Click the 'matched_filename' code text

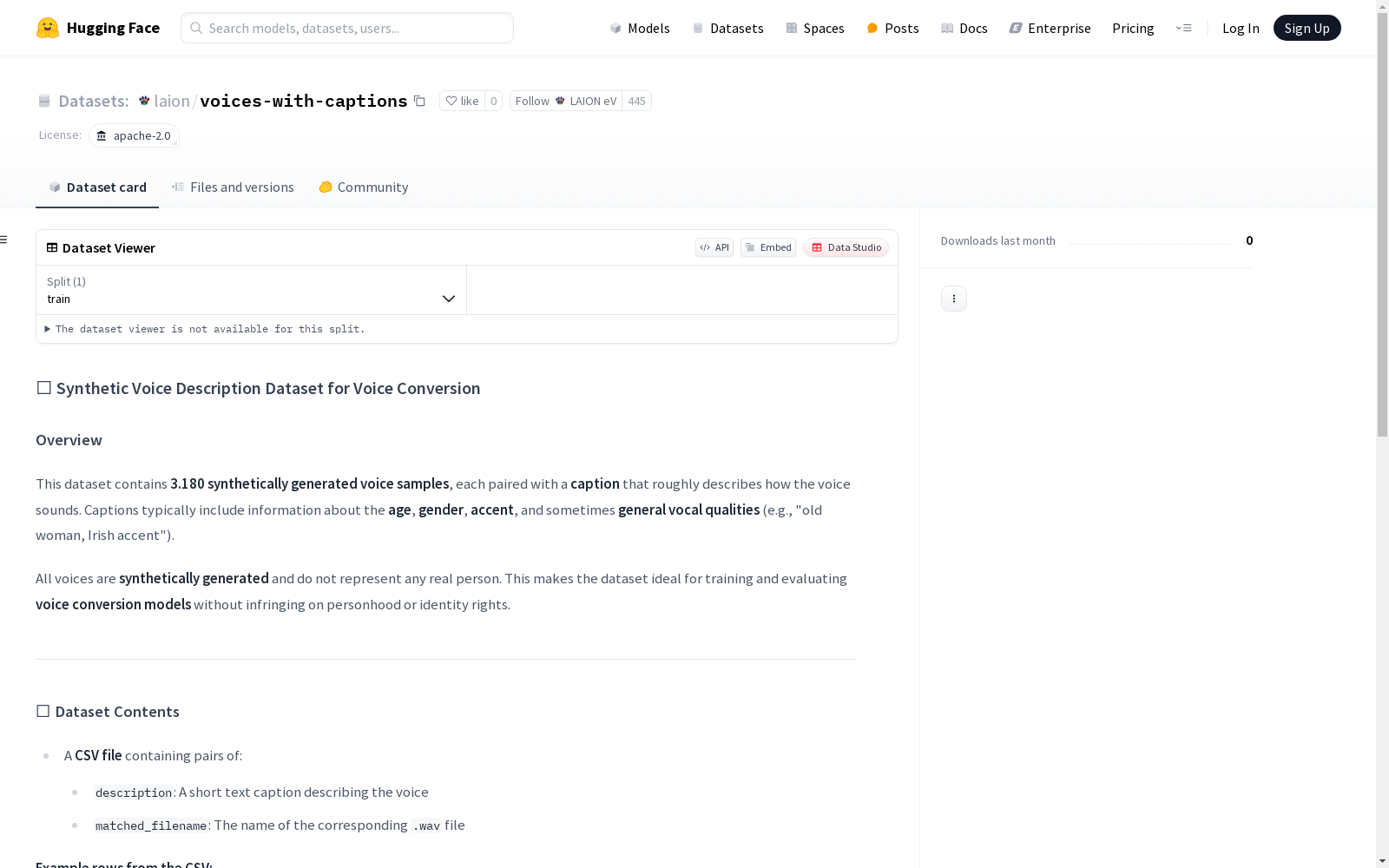(x=151, y=825)
